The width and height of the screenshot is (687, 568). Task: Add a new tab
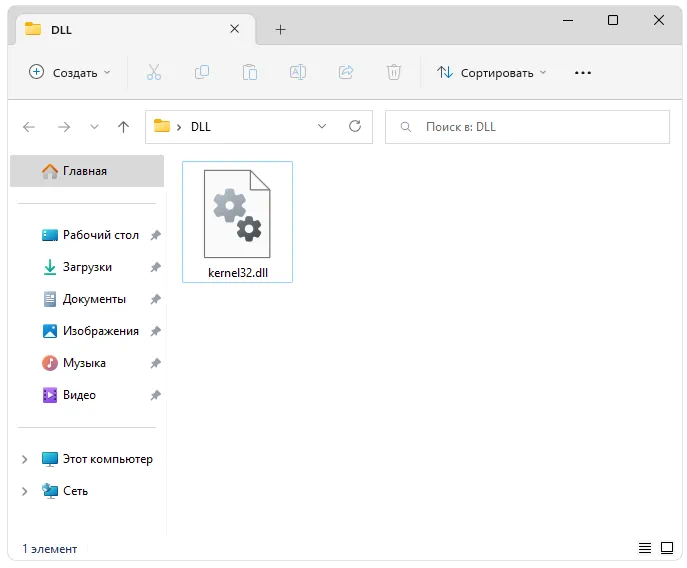pos(280,29)
